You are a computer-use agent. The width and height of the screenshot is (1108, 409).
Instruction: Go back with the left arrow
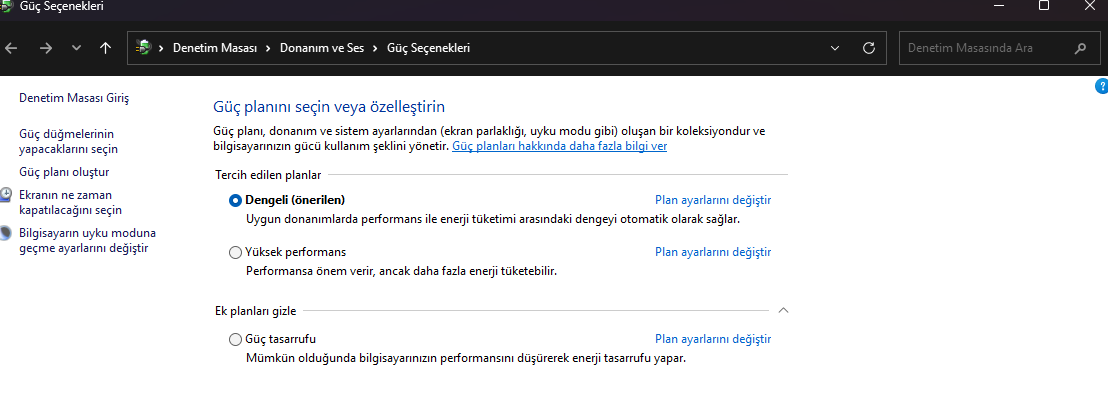click(11, 48)
